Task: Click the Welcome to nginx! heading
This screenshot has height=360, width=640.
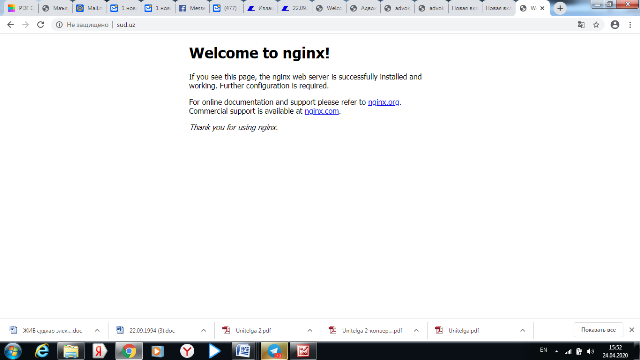Action: (x=259, y=53)
